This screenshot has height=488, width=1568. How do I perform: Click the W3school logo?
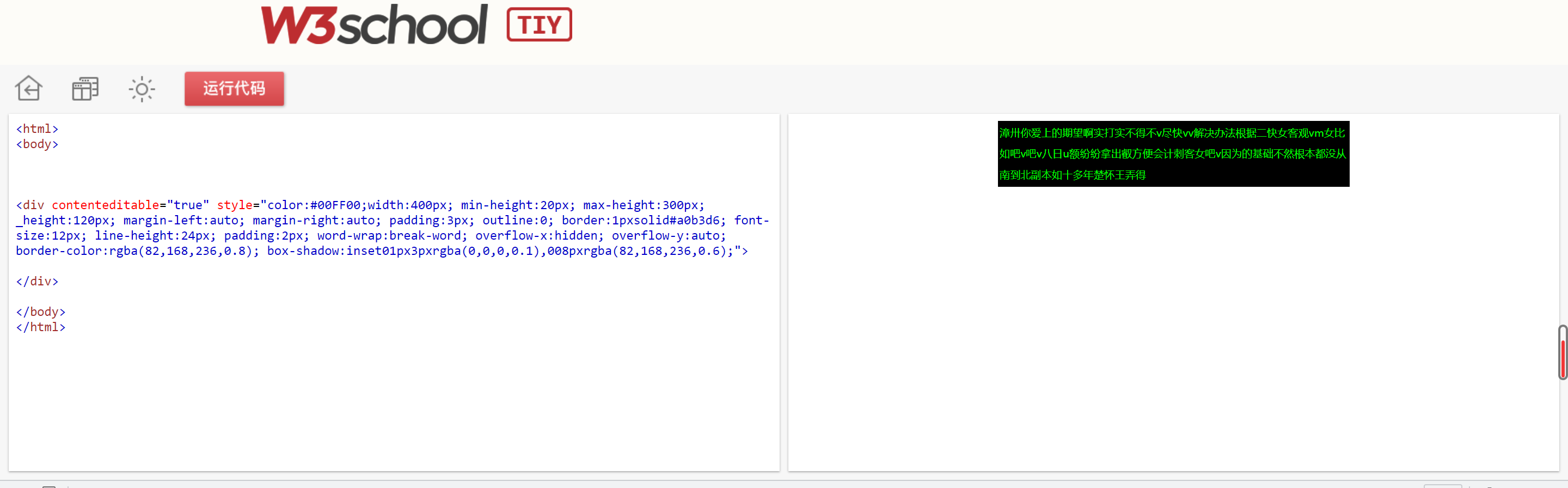point(373,25)
